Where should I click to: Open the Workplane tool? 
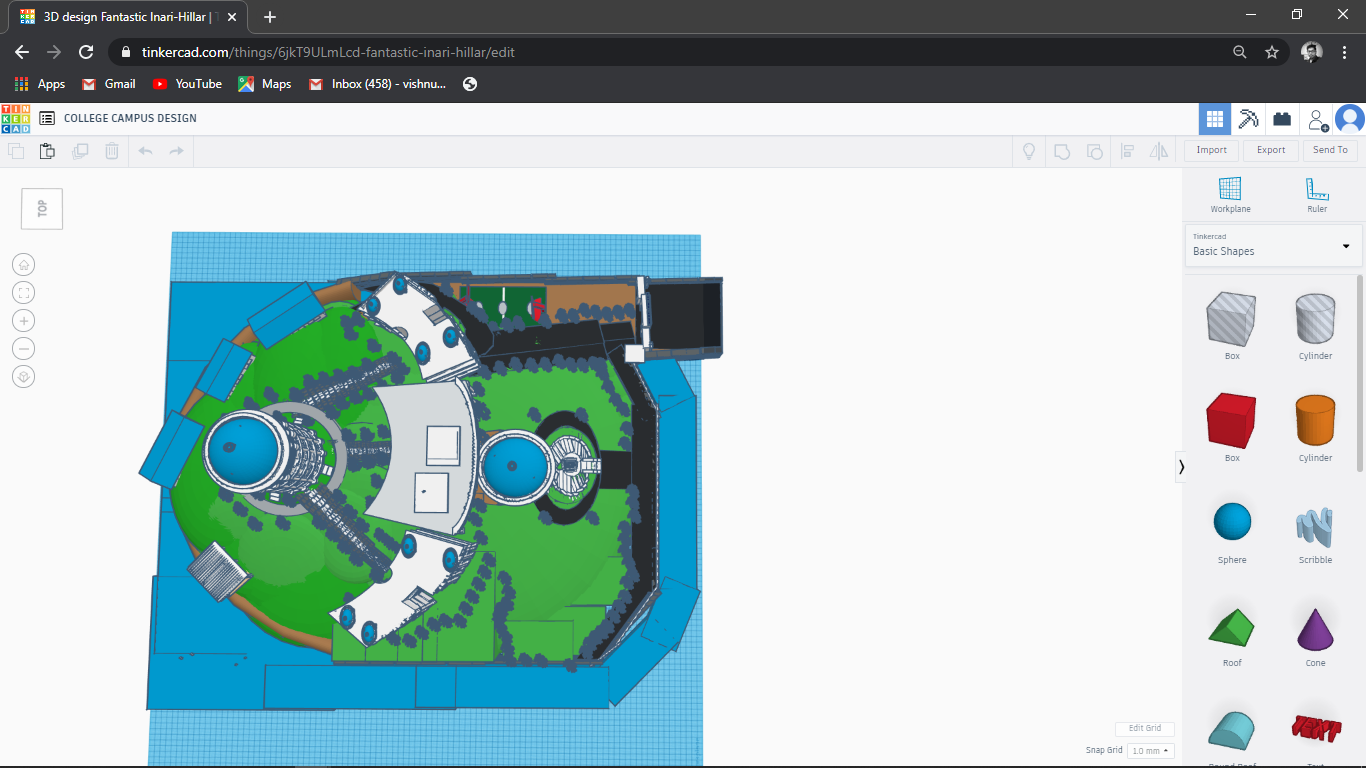pos(1230,192)
